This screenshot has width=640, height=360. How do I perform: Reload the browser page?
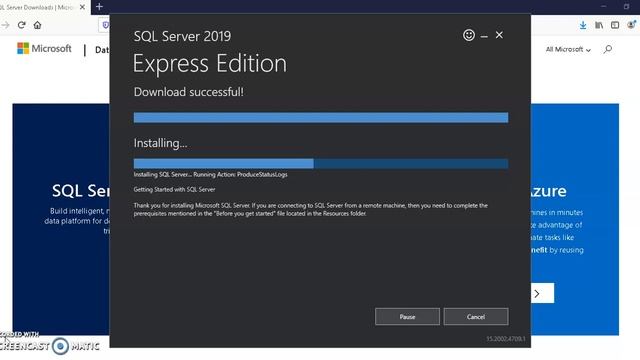(22, 25)
